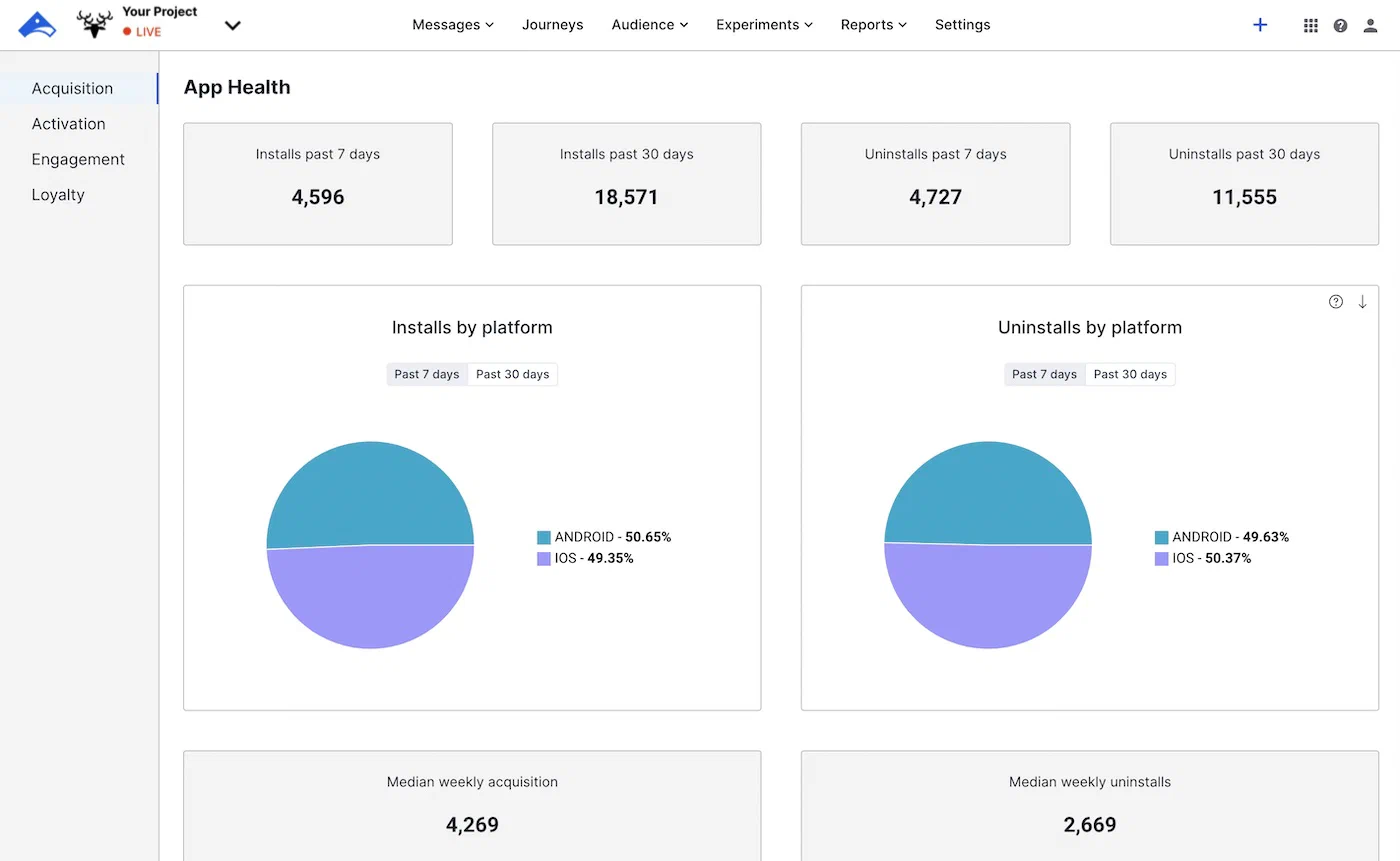Open the apps grid icon
The height and width of the screenshot is (861, 1400).
pyautogui.click(x=1310, y=26)
